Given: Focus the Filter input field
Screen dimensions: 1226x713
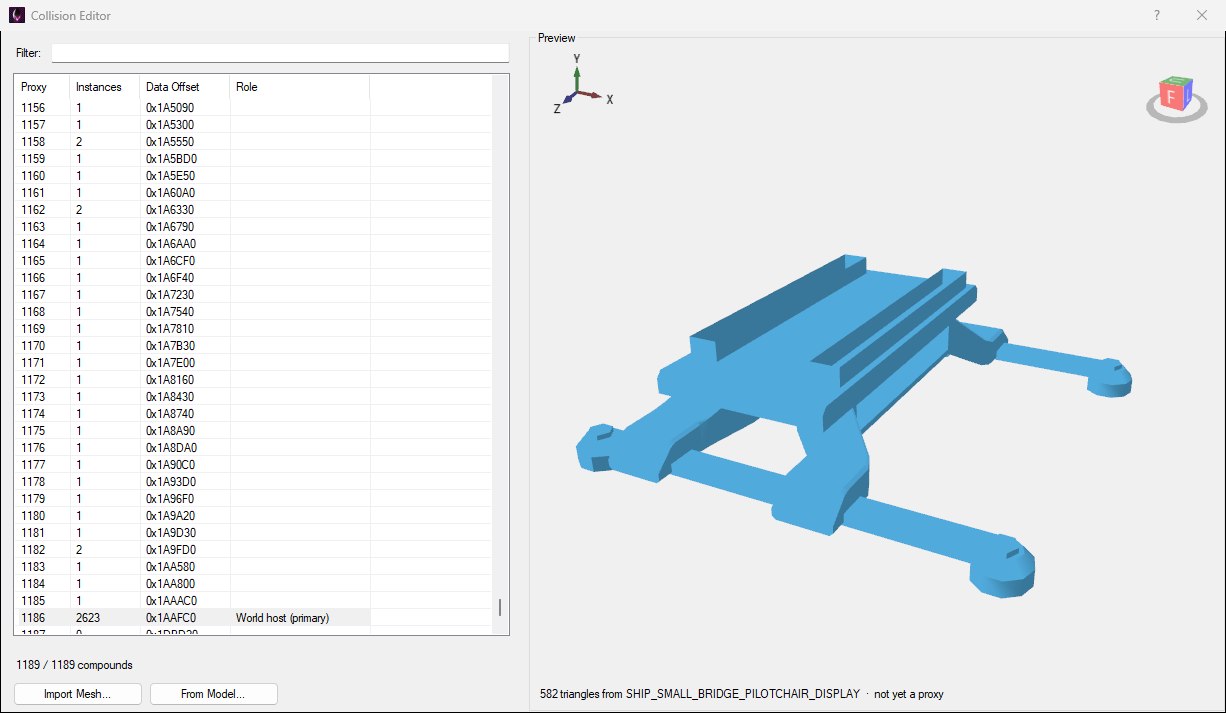Looking at the screenshot, I should click(280, 52).
